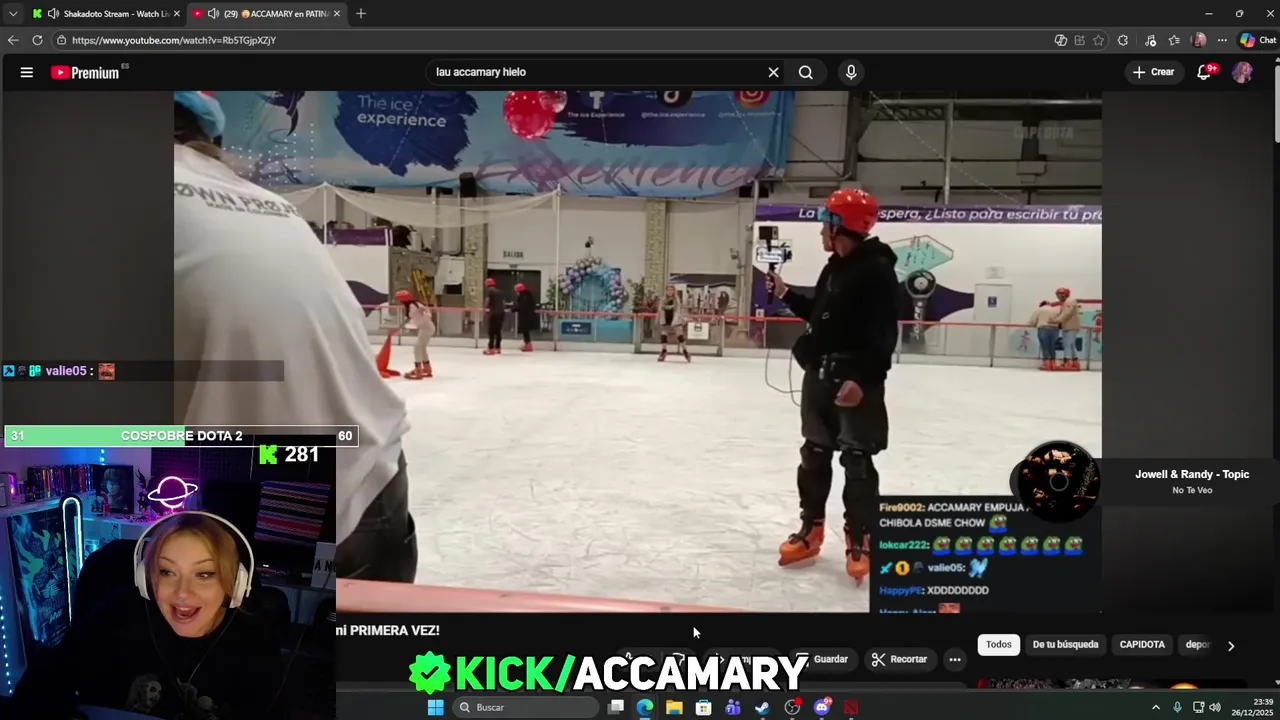This screenshot has height=720, width=1280.
Task: Open a new browser tab
Action: coord(361,13)
